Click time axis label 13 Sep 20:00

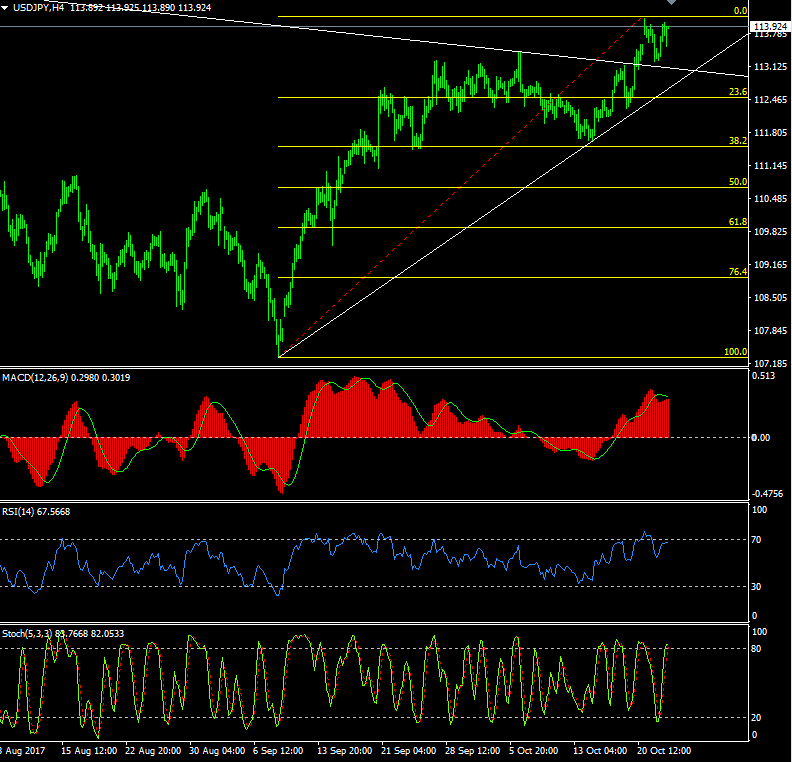pos(345,750)
